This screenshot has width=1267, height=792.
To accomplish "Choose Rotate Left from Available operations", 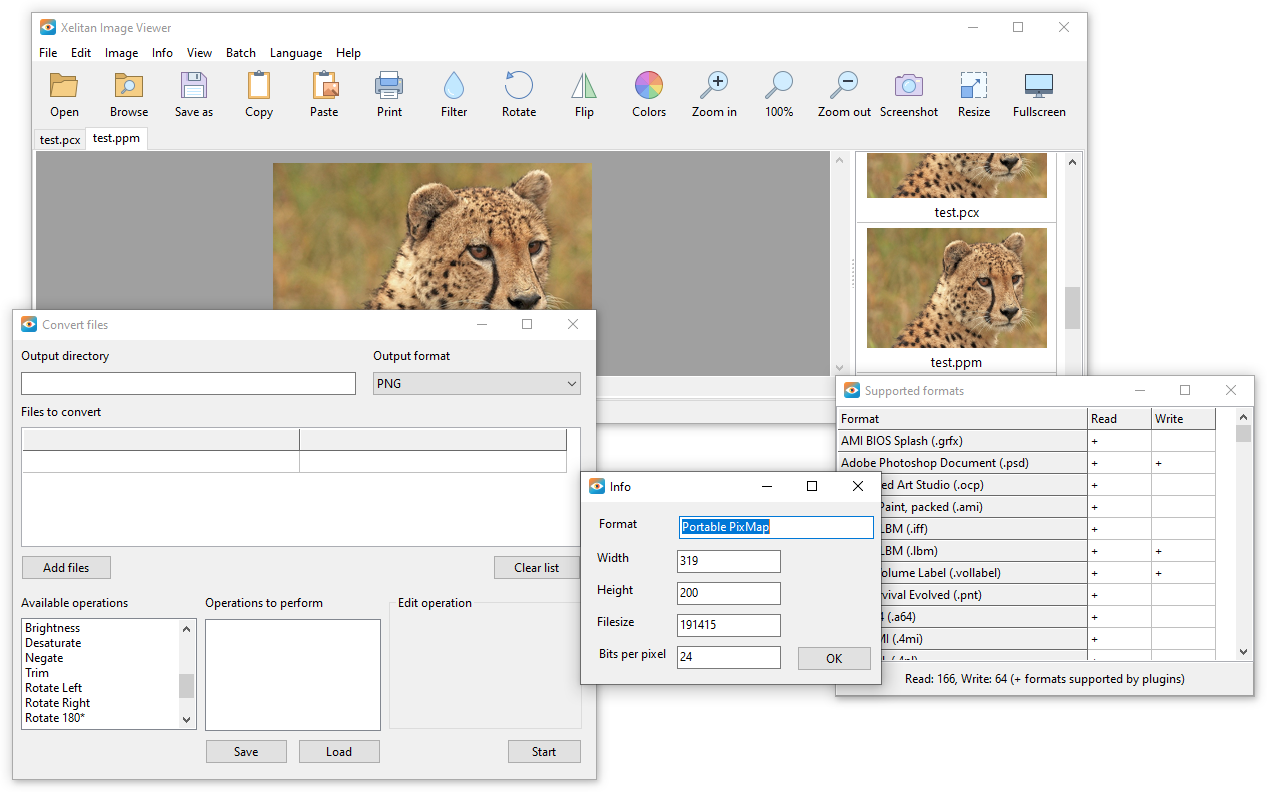I will [54, 688].
